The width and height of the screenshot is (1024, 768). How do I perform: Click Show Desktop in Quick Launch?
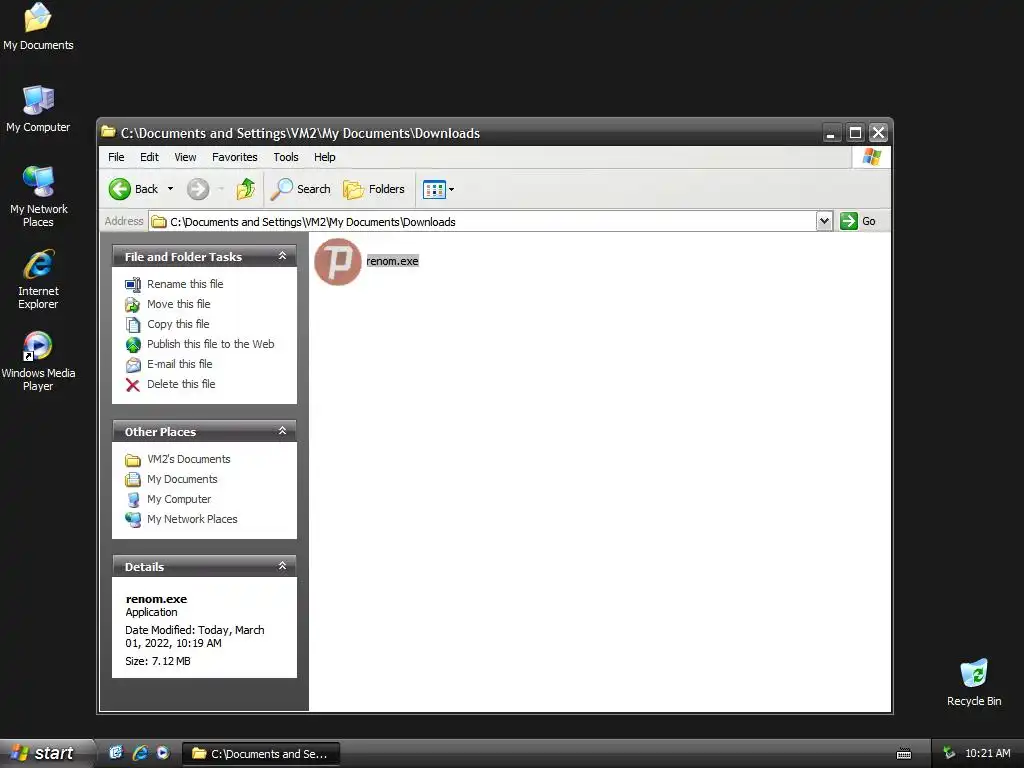(116, 753)
